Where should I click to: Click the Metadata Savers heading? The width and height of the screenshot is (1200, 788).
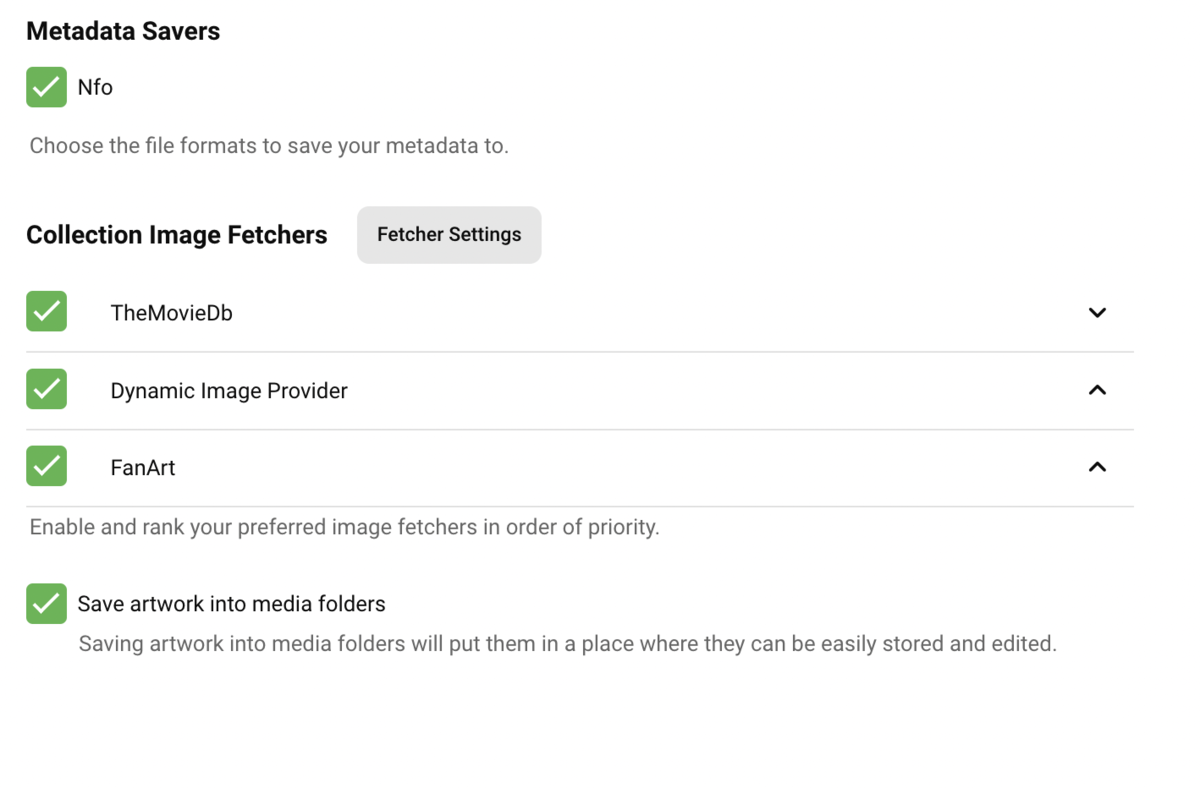click(x=123, y=32)
